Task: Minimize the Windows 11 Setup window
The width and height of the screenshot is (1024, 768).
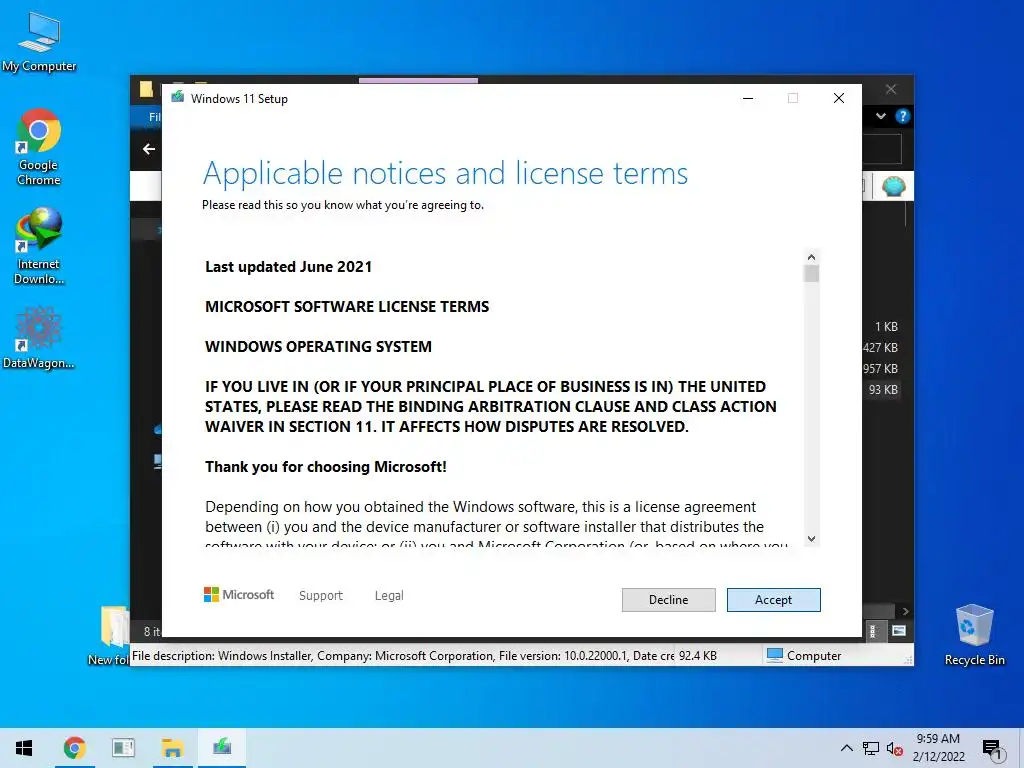Action: 748,98
